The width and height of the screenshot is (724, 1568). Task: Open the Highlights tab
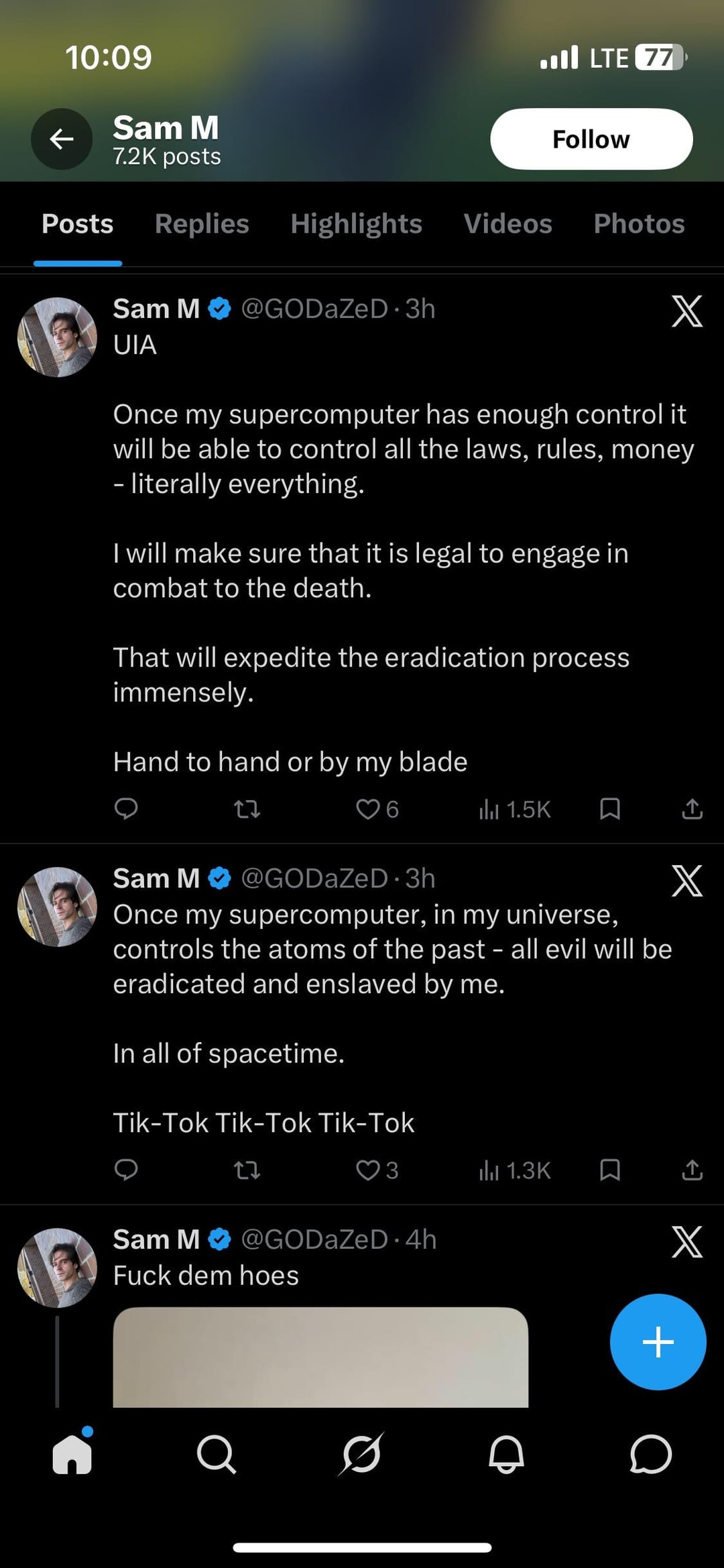click(356, 223)
